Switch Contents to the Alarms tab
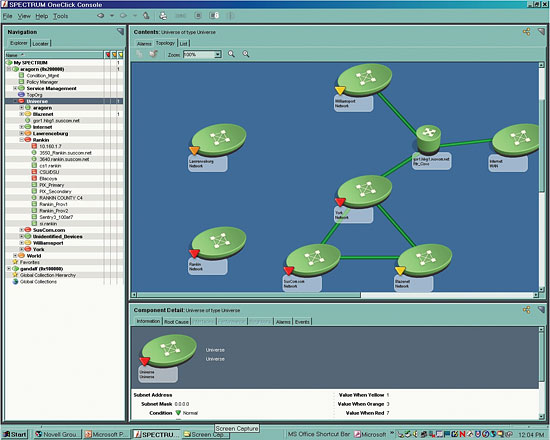This screenshot has height=440, width=550. [x=144, y=44]
